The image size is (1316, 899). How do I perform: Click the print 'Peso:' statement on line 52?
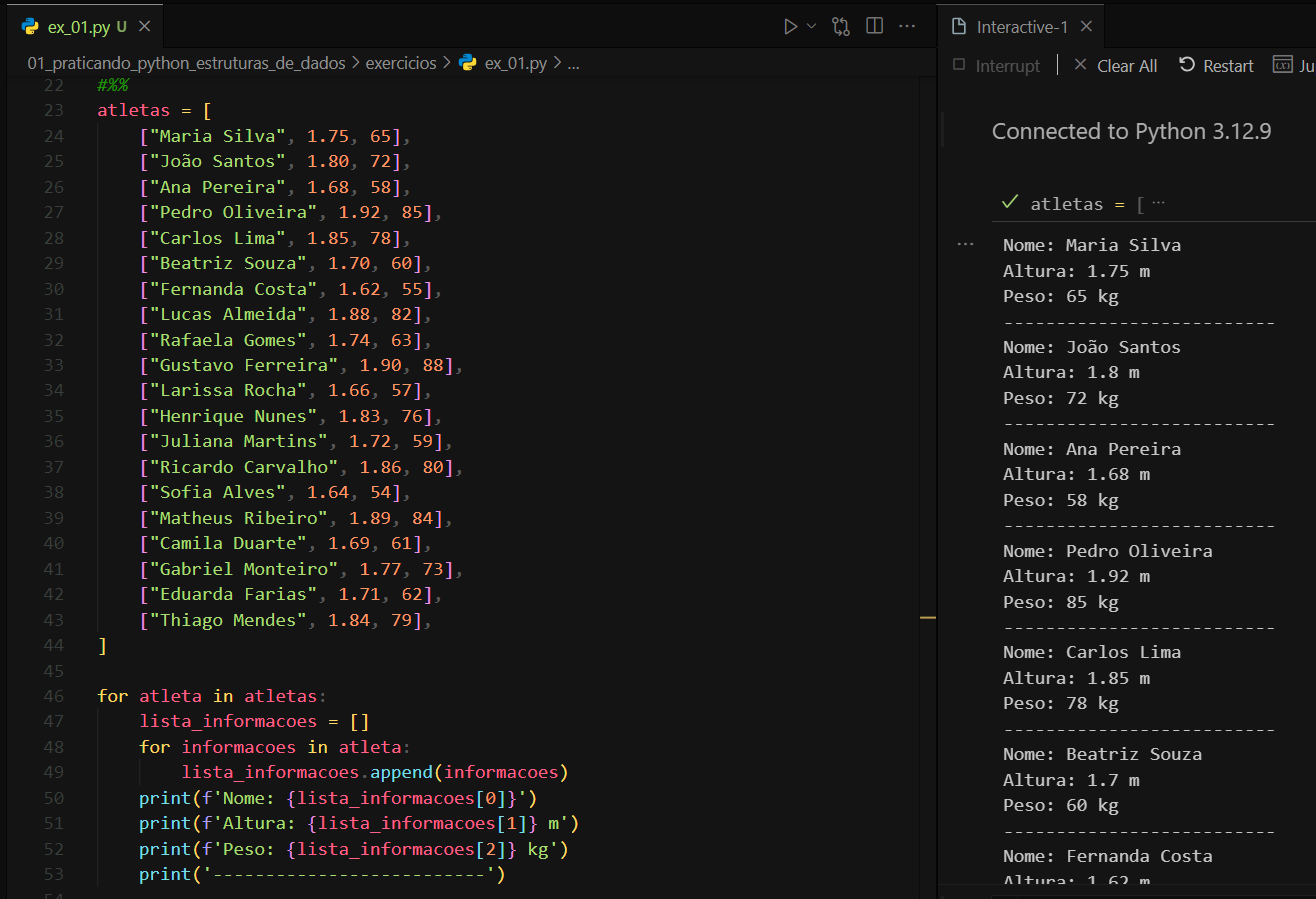pos(354,849)
